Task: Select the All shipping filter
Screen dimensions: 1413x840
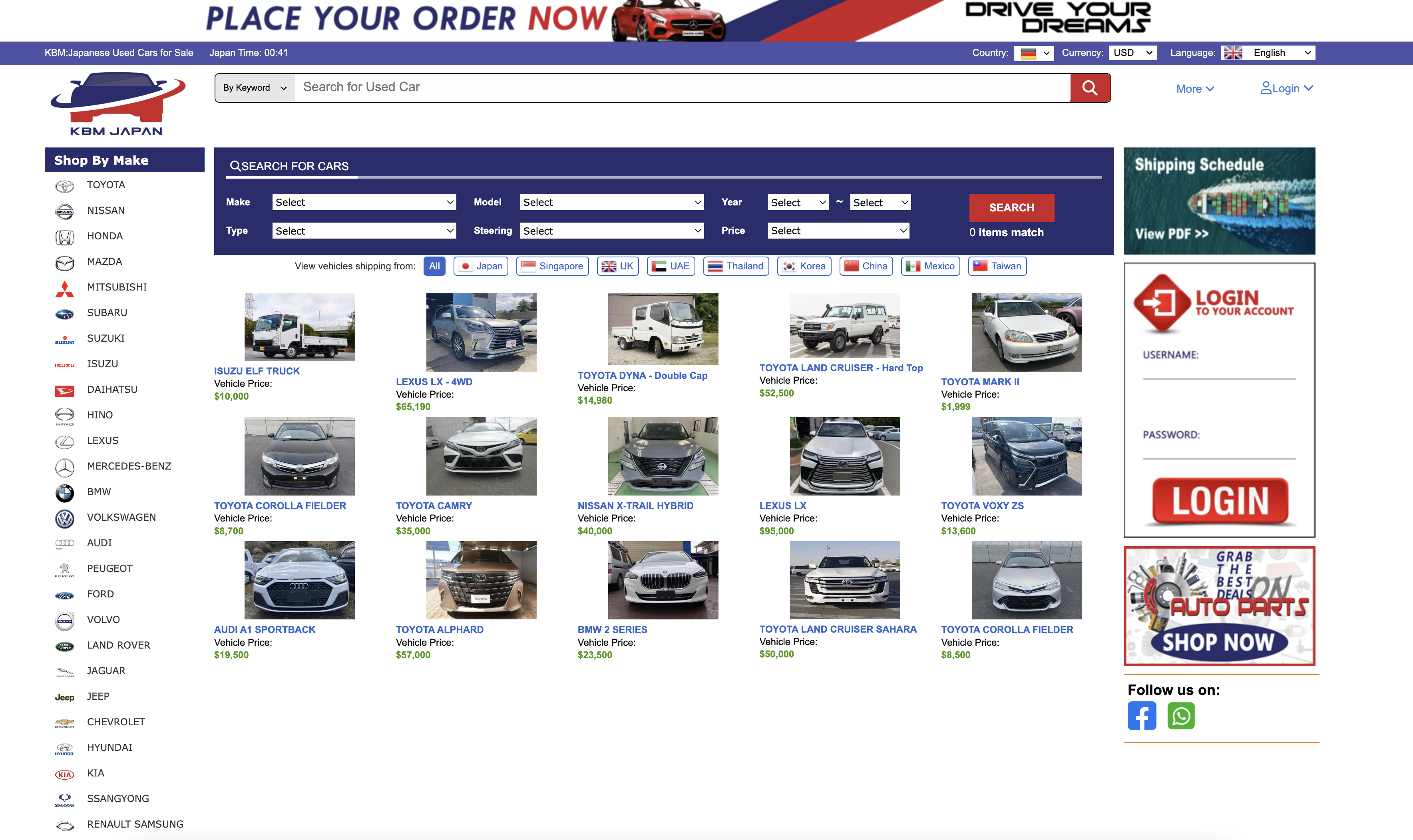Action: click(434, 266)
